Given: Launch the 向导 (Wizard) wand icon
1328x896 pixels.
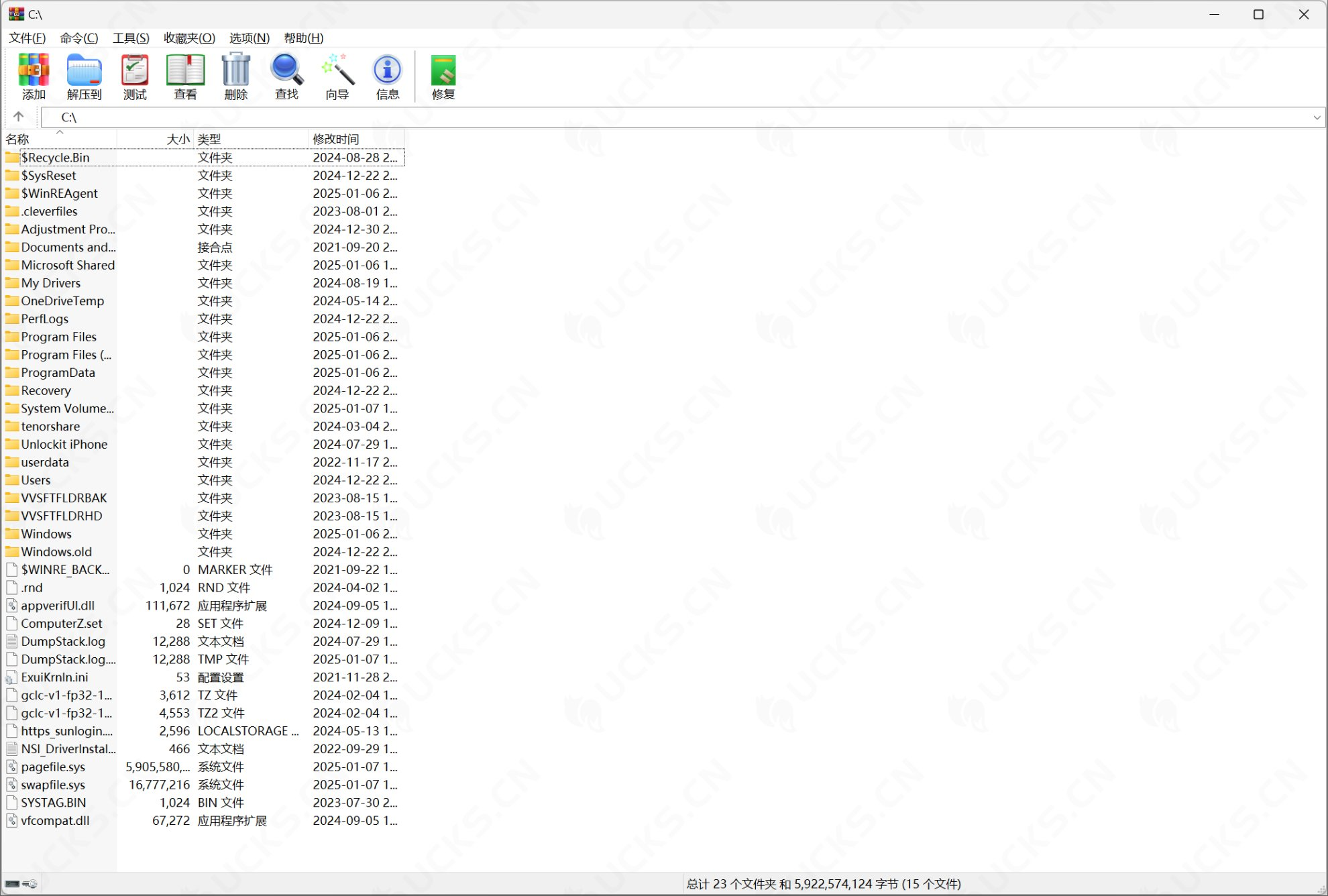Looking at the screenshot, I should (x=337, y=76).
